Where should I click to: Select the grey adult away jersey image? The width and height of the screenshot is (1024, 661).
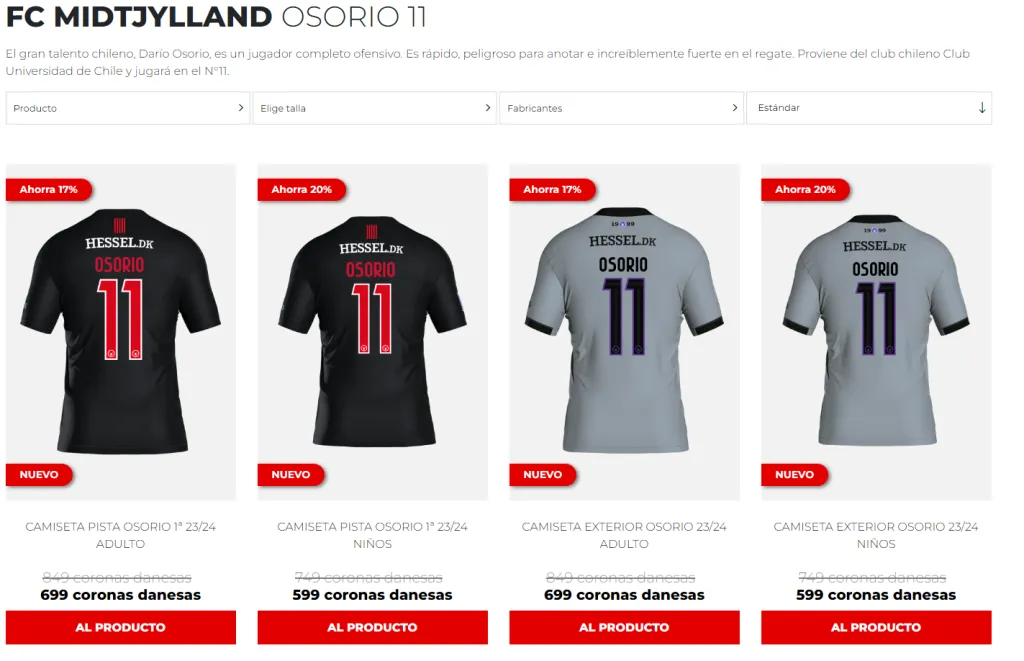click(624, 330)
